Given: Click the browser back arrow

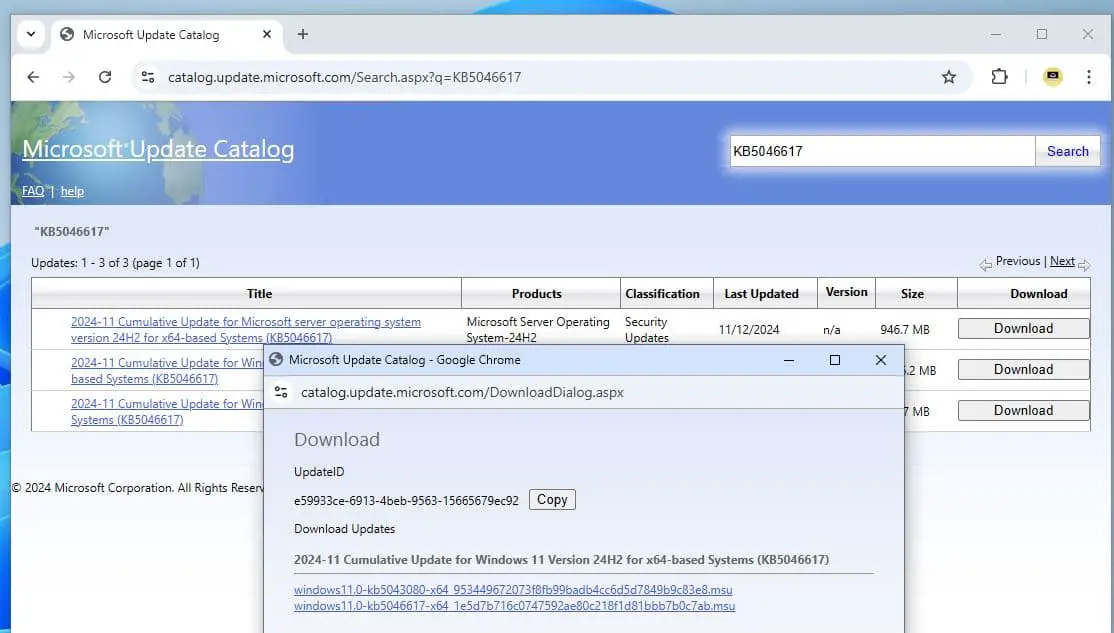Looking at the screenshot, I should coord(33,77).
